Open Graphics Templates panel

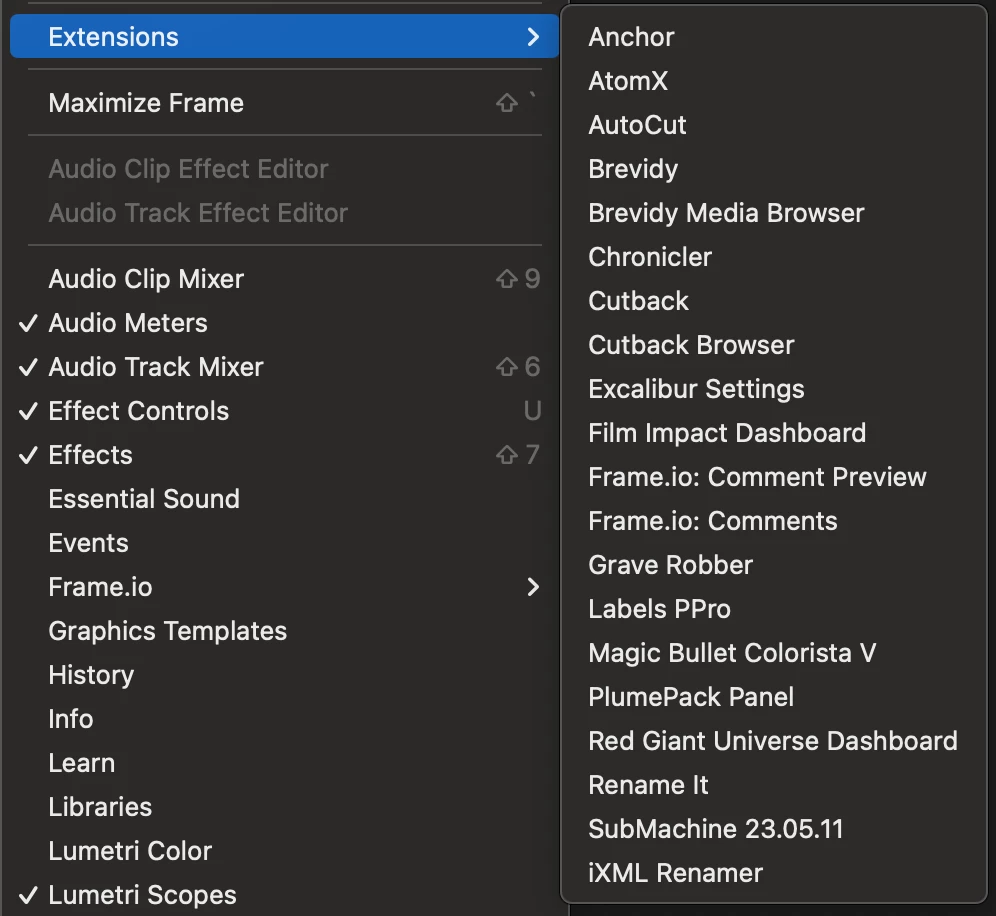285,631
